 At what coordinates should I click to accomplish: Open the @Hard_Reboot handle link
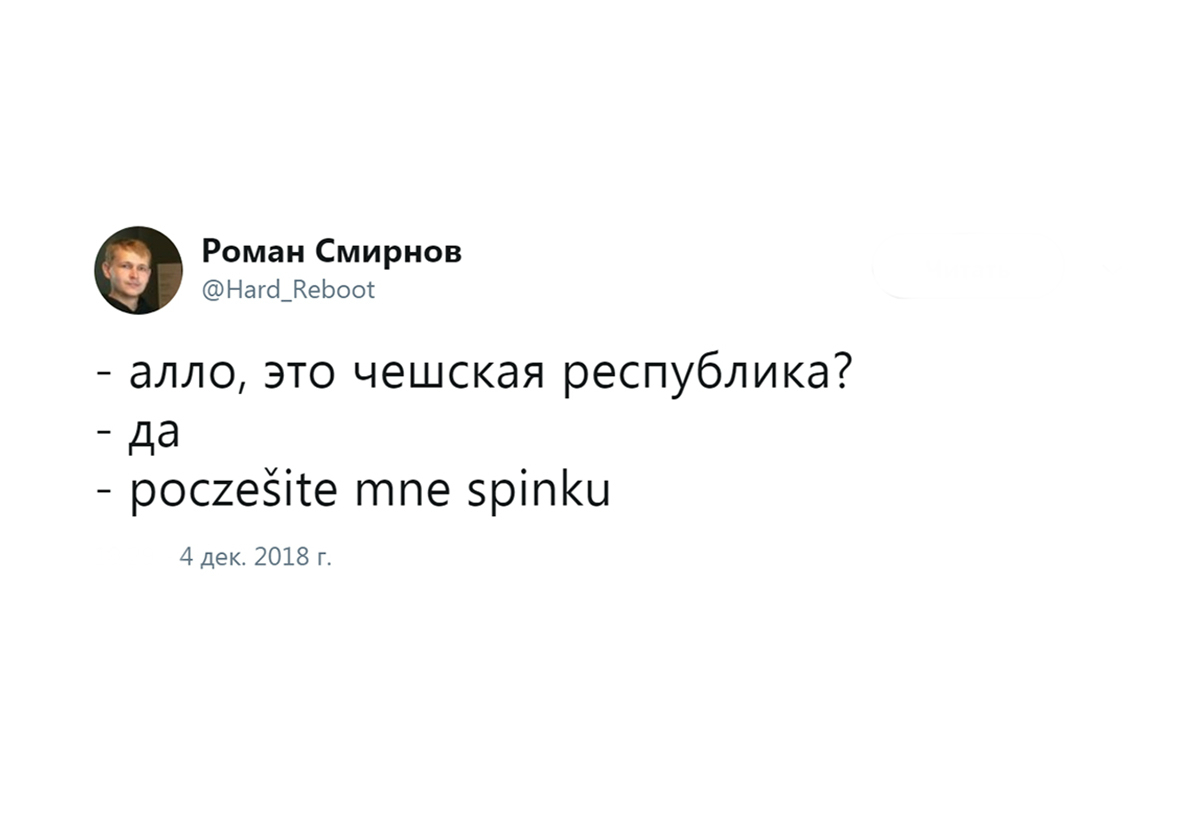coord(288,290)
